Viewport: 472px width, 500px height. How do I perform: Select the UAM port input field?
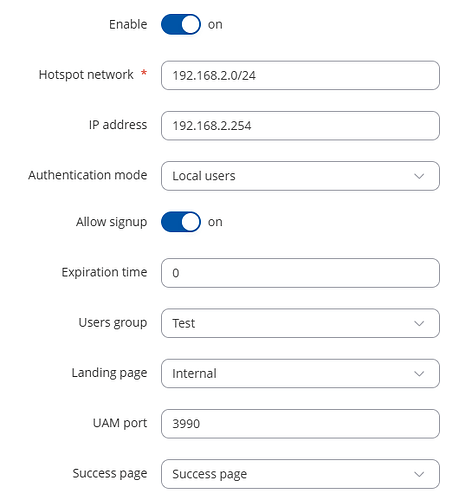point(300,424)
